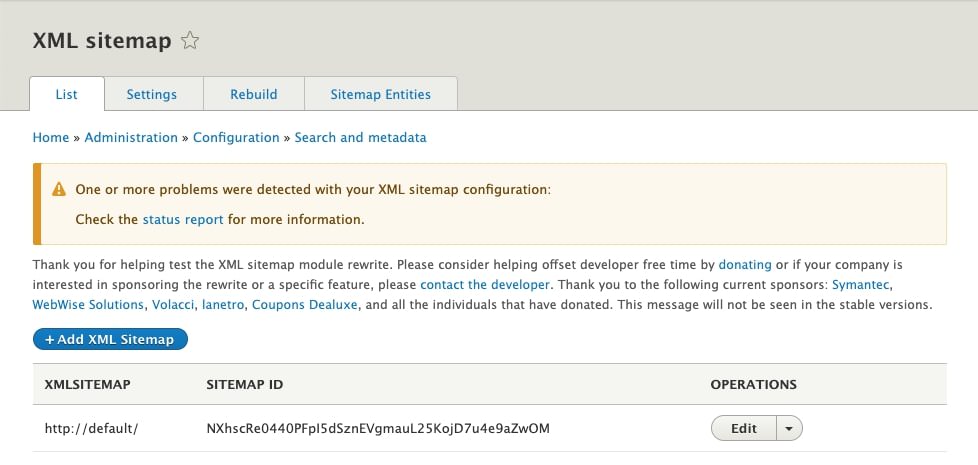Image resolution: width=978 pixels, height=465 pixels.
Task: Open the Rebuild tab
Action: click(x=254, y=94)
